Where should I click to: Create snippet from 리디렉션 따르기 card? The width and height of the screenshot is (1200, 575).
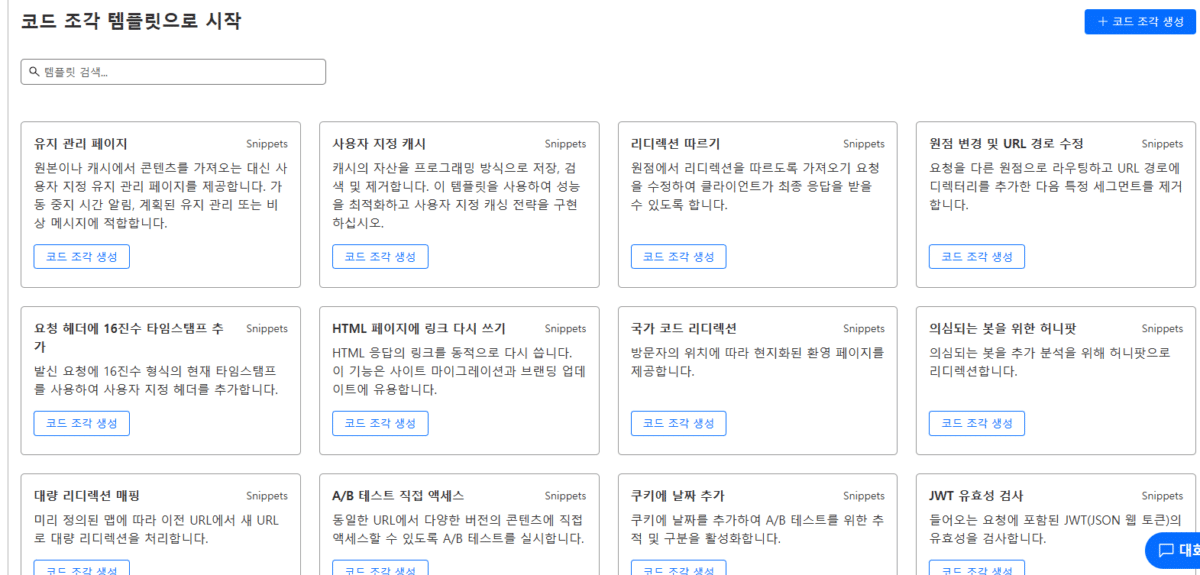pos(678,256)
